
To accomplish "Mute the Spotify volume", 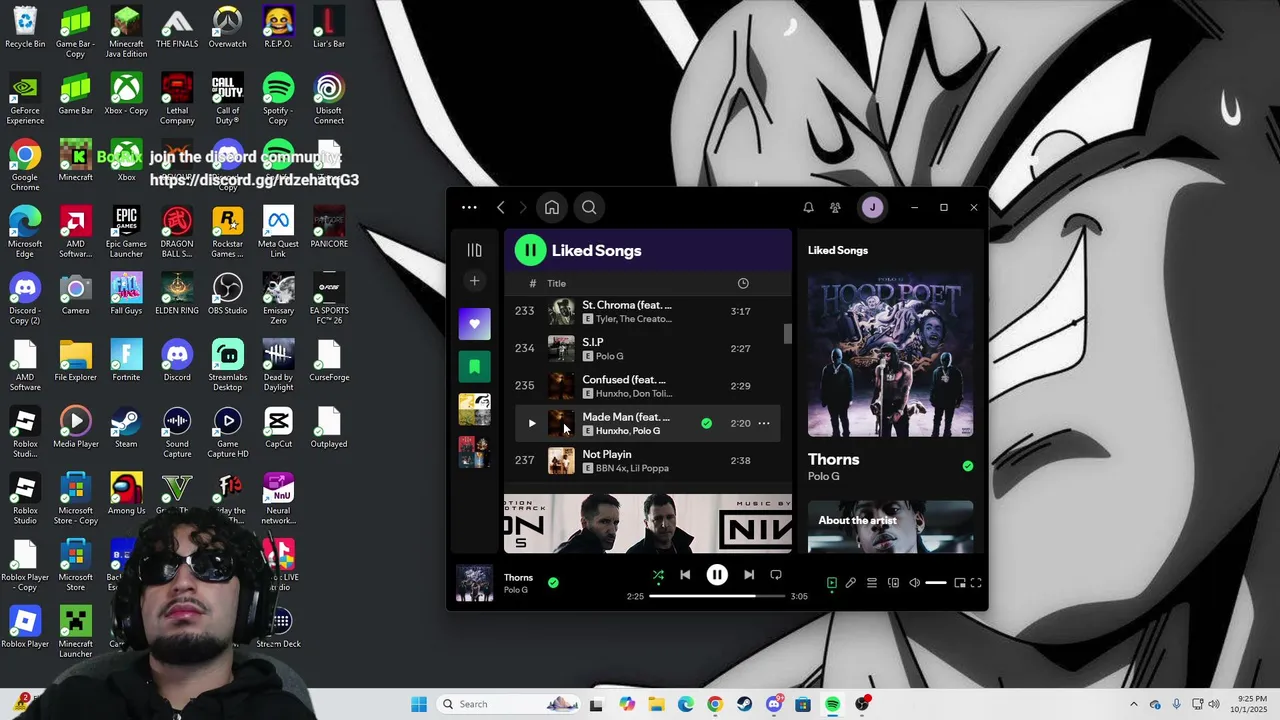I will coord(914,583).
